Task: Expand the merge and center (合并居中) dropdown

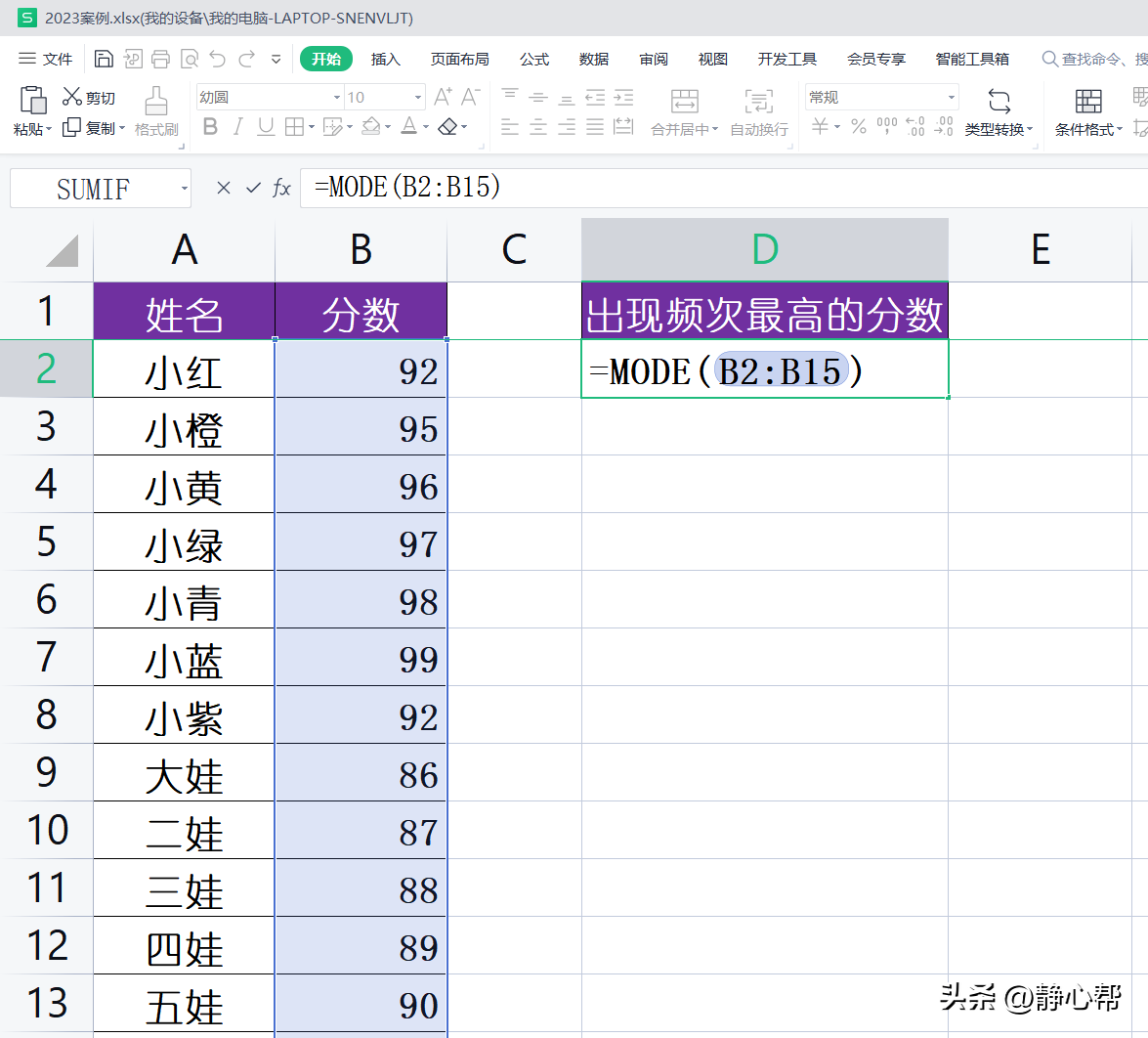Action: 714,130
